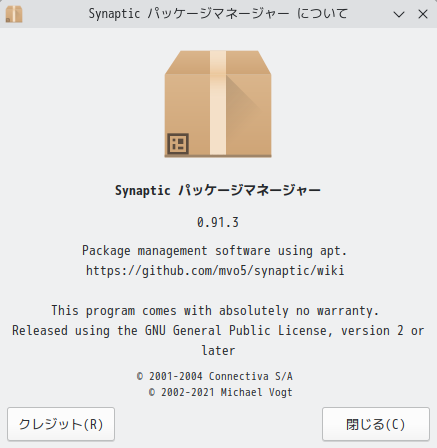Click the word "later" in license text
437x448 pixels.
tap(218, 351)
